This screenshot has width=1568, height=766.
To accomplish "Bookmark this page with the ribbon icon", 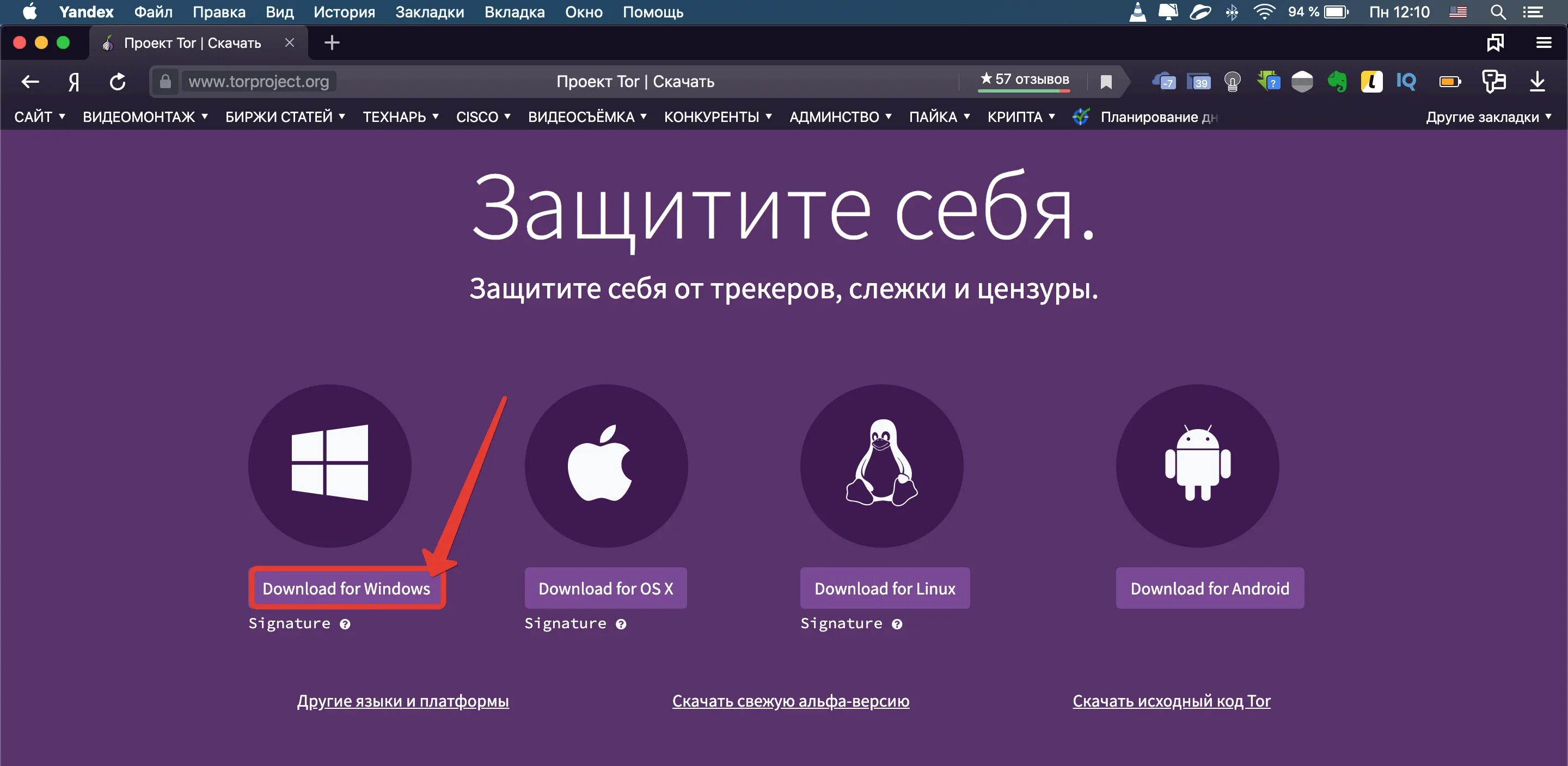I will (1106, 82).
